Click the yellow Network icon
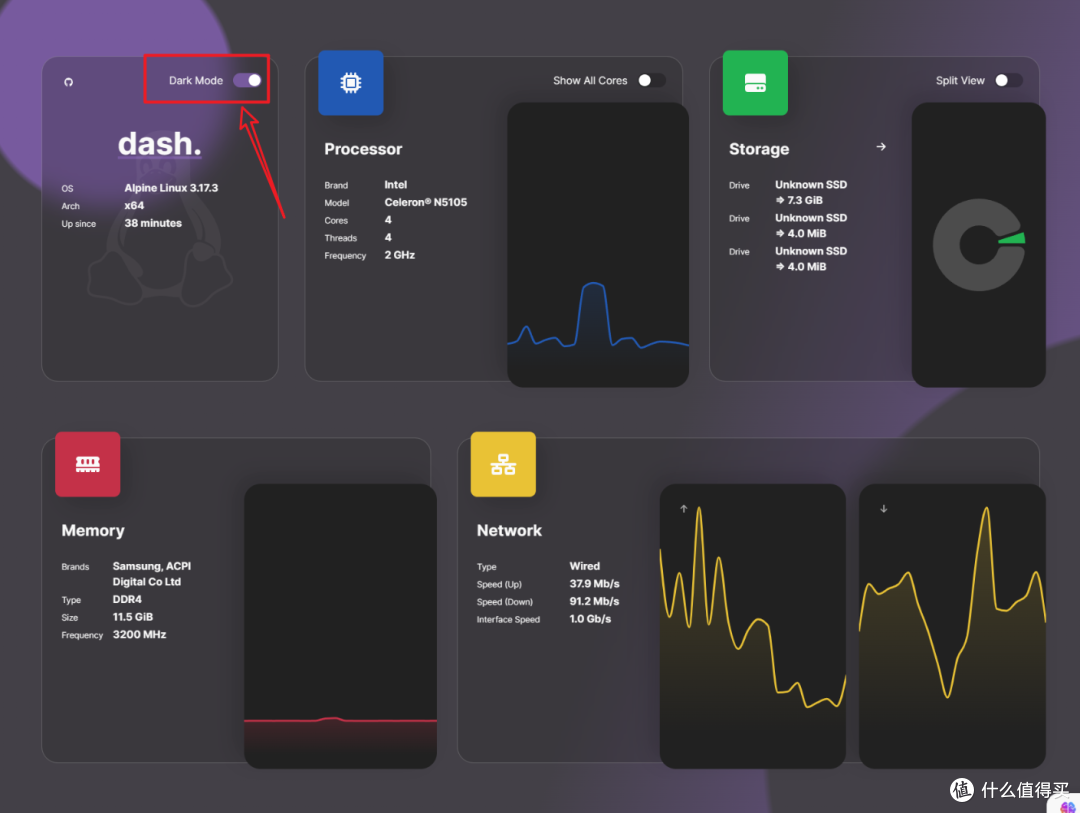 click(503, 464)
